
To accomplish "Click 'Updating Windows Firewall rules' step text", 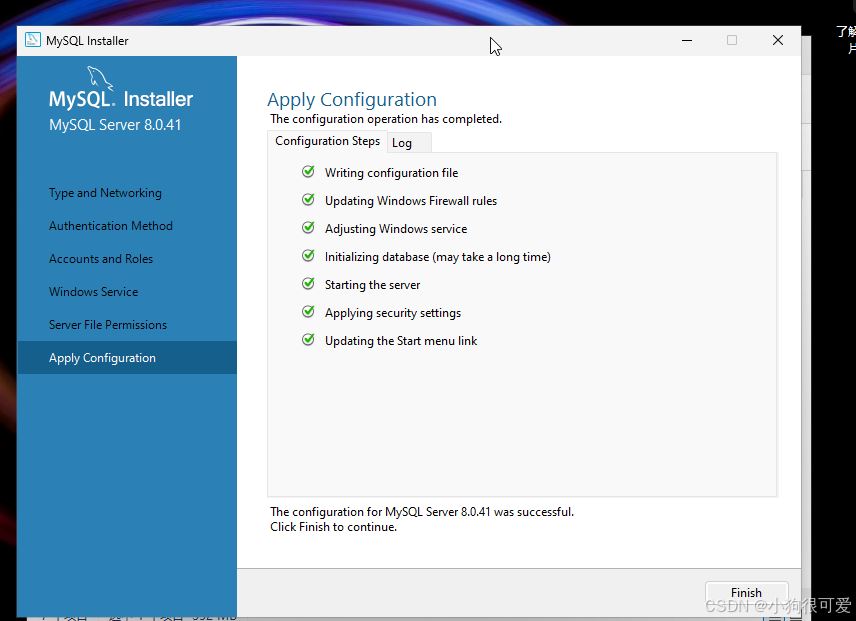I will 411,201.
